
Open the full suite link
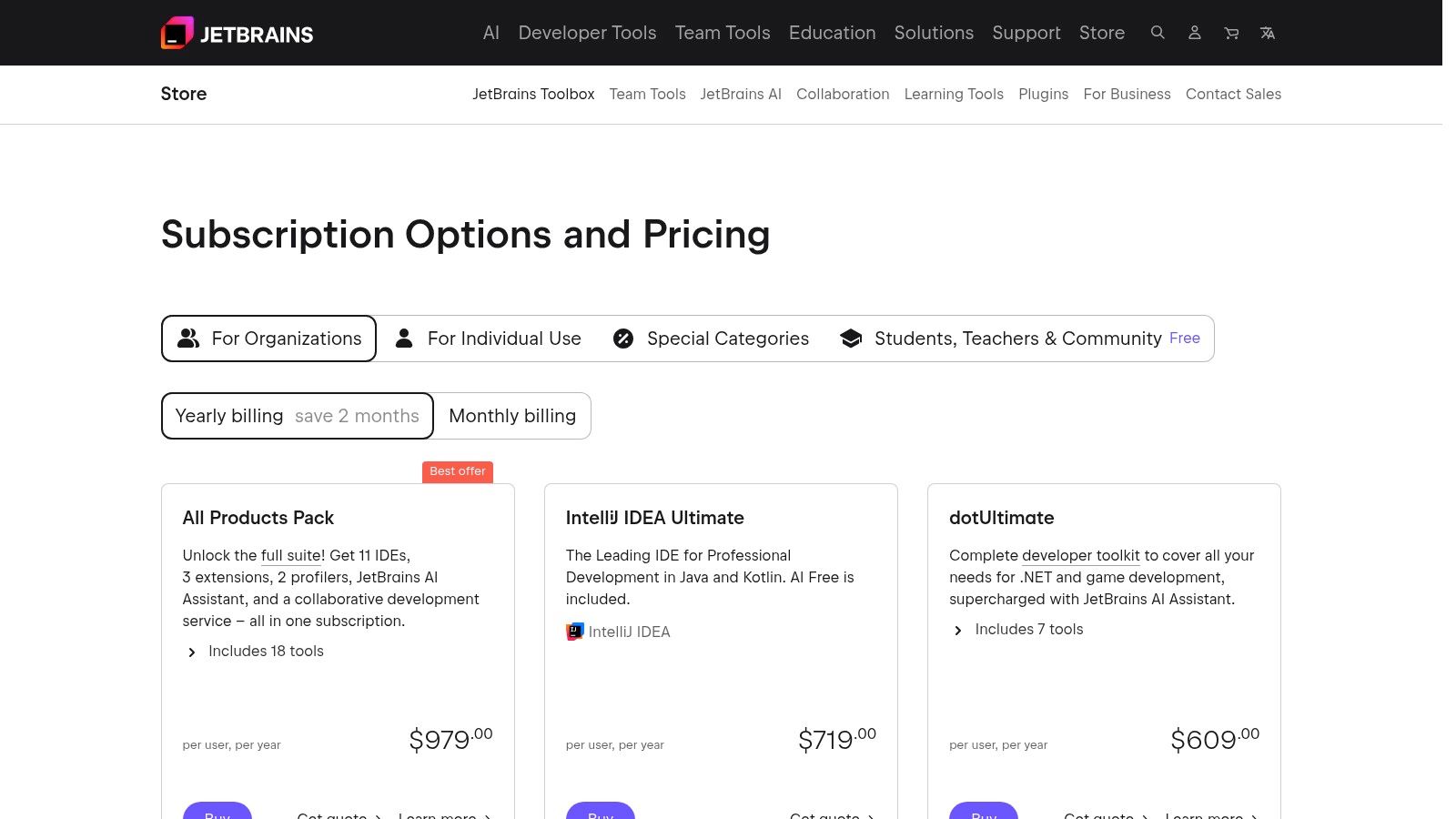pos(290,555)
